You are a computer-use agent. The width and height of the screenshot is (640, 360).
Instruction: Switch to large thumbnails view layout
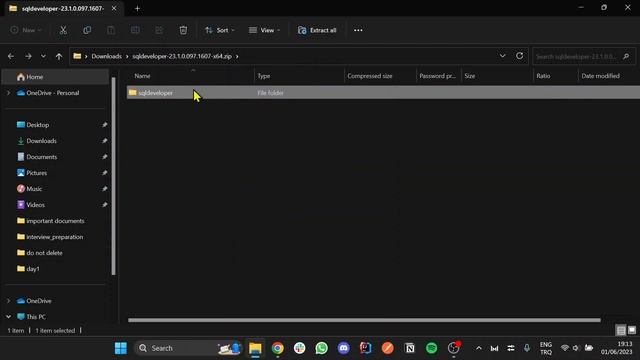pos(631,330)
